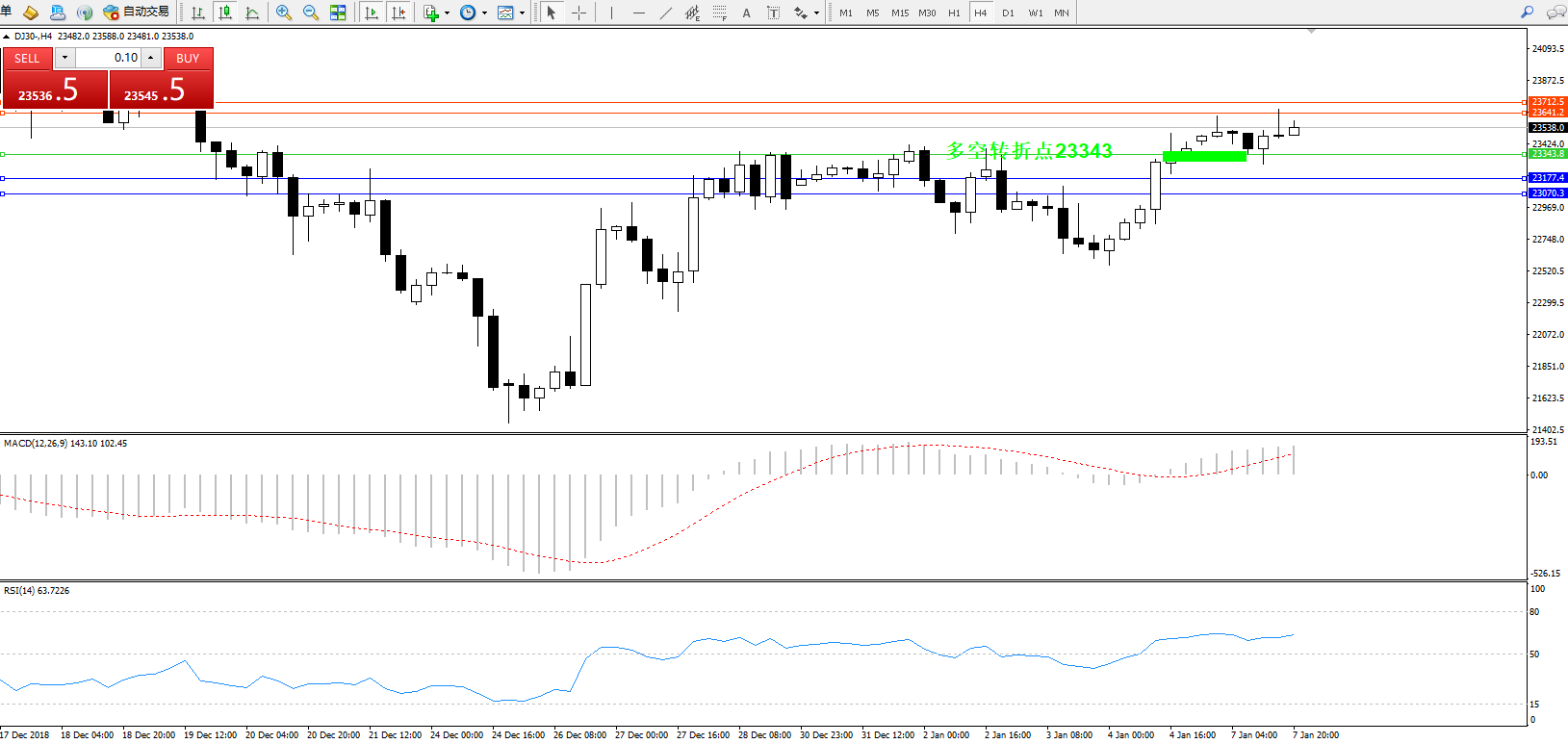Pick the trendline drawing tool
This screenshot has width=1568, height=744.
coord(665,13)
